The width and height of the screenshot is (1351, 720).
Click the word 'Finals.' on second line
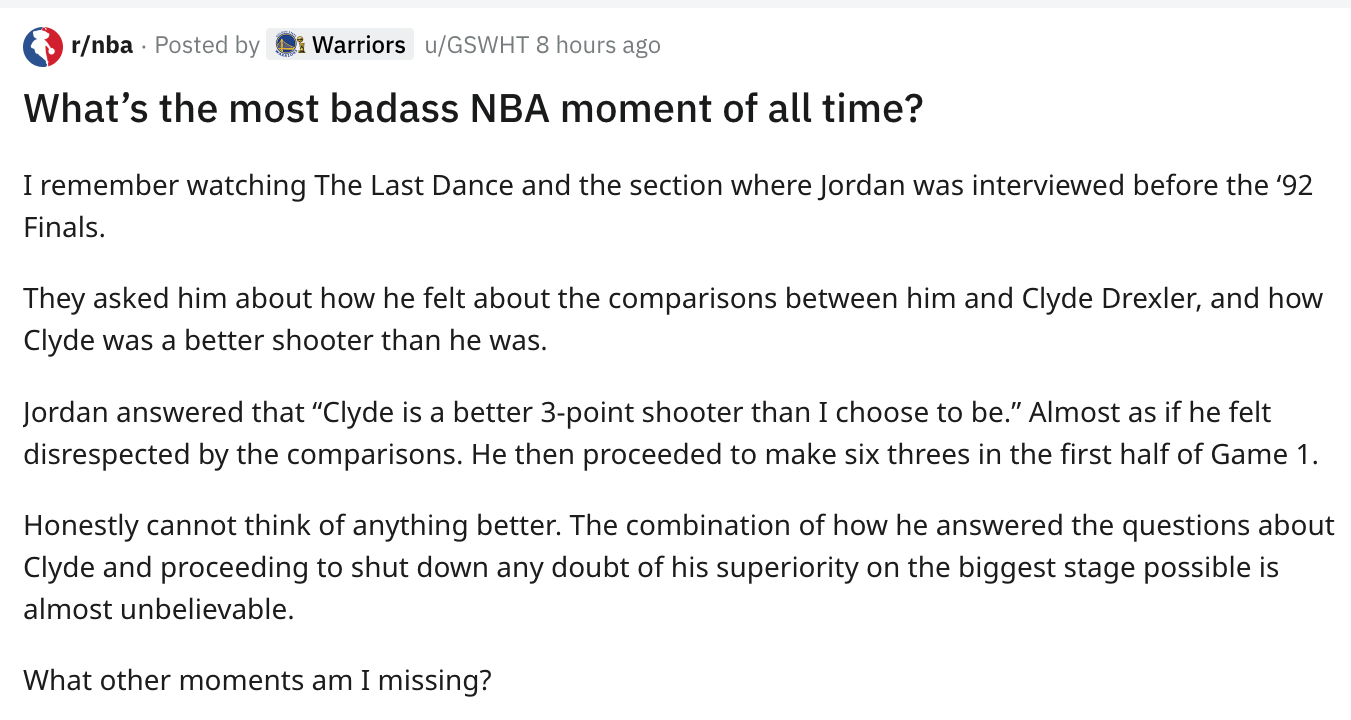(64, 227)
